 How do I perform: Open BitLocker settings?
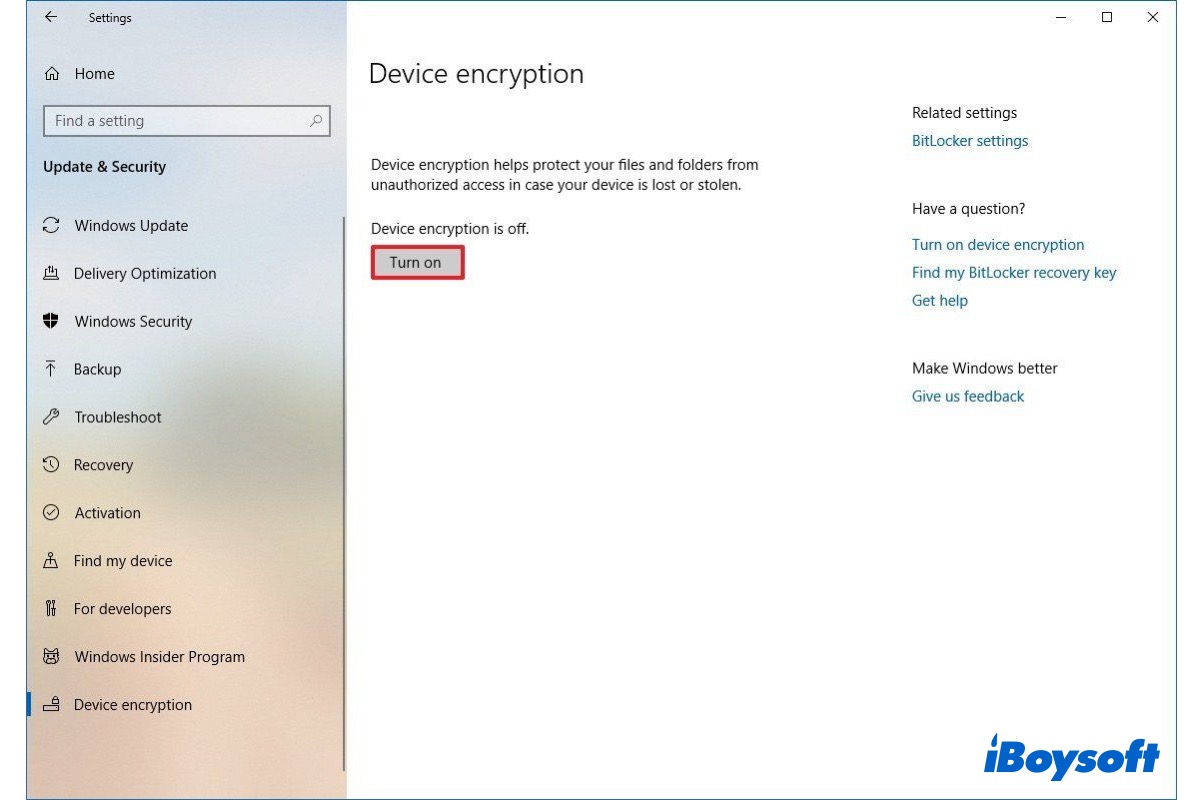coord(969,140)
